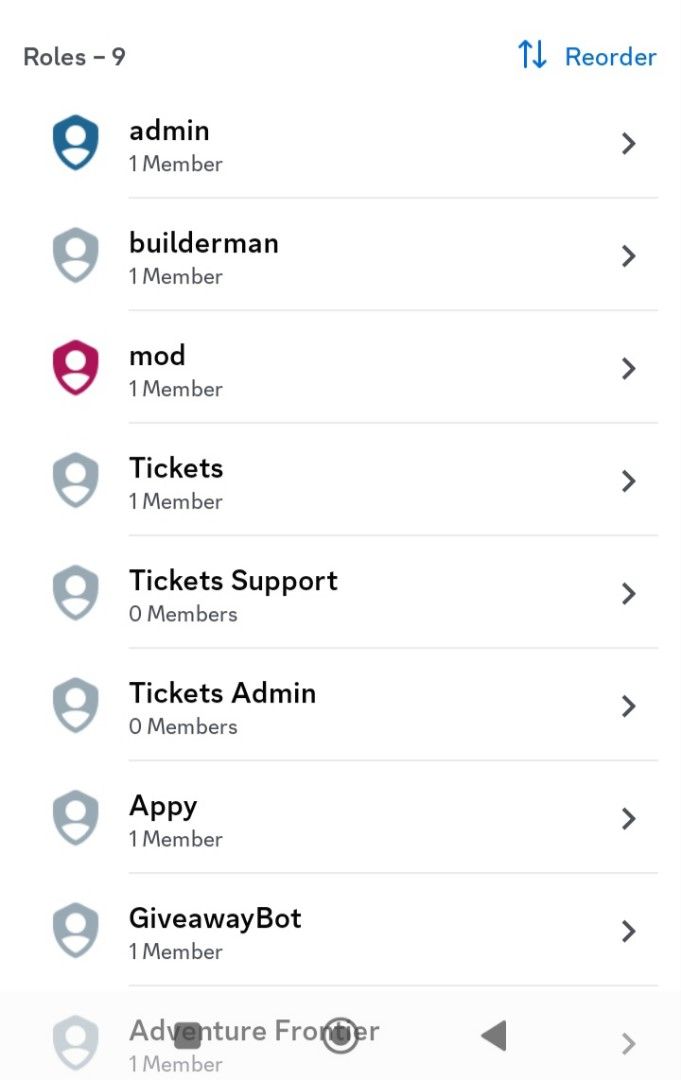Click the up-down arrows reorder icon
Viewport: 681px width, 1080px height.
point(530,56)
